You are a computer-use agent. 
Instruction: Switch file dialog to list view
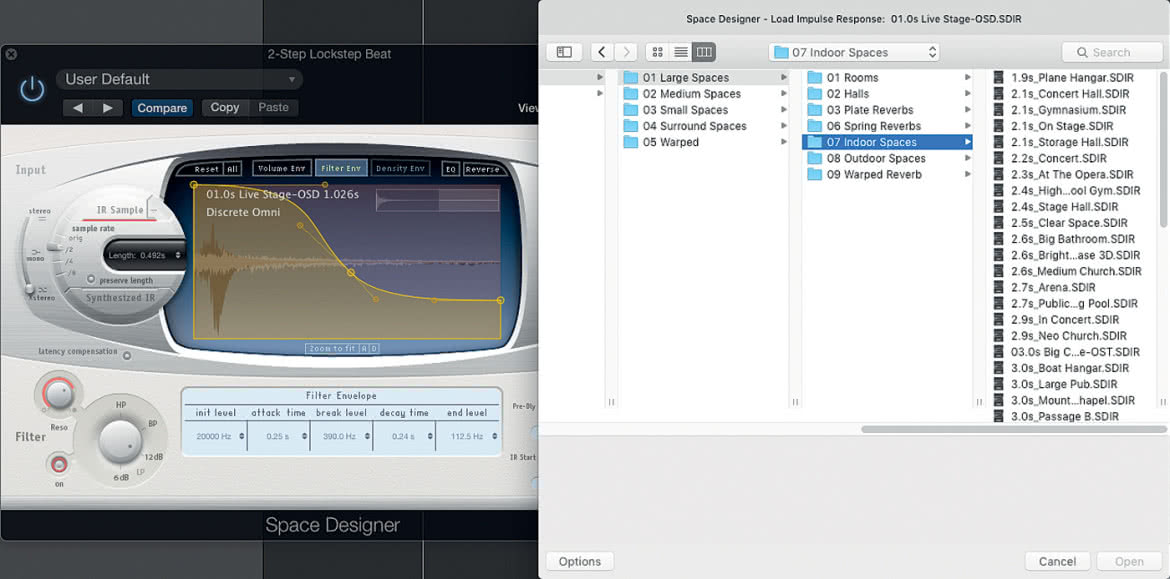point(681,52)
